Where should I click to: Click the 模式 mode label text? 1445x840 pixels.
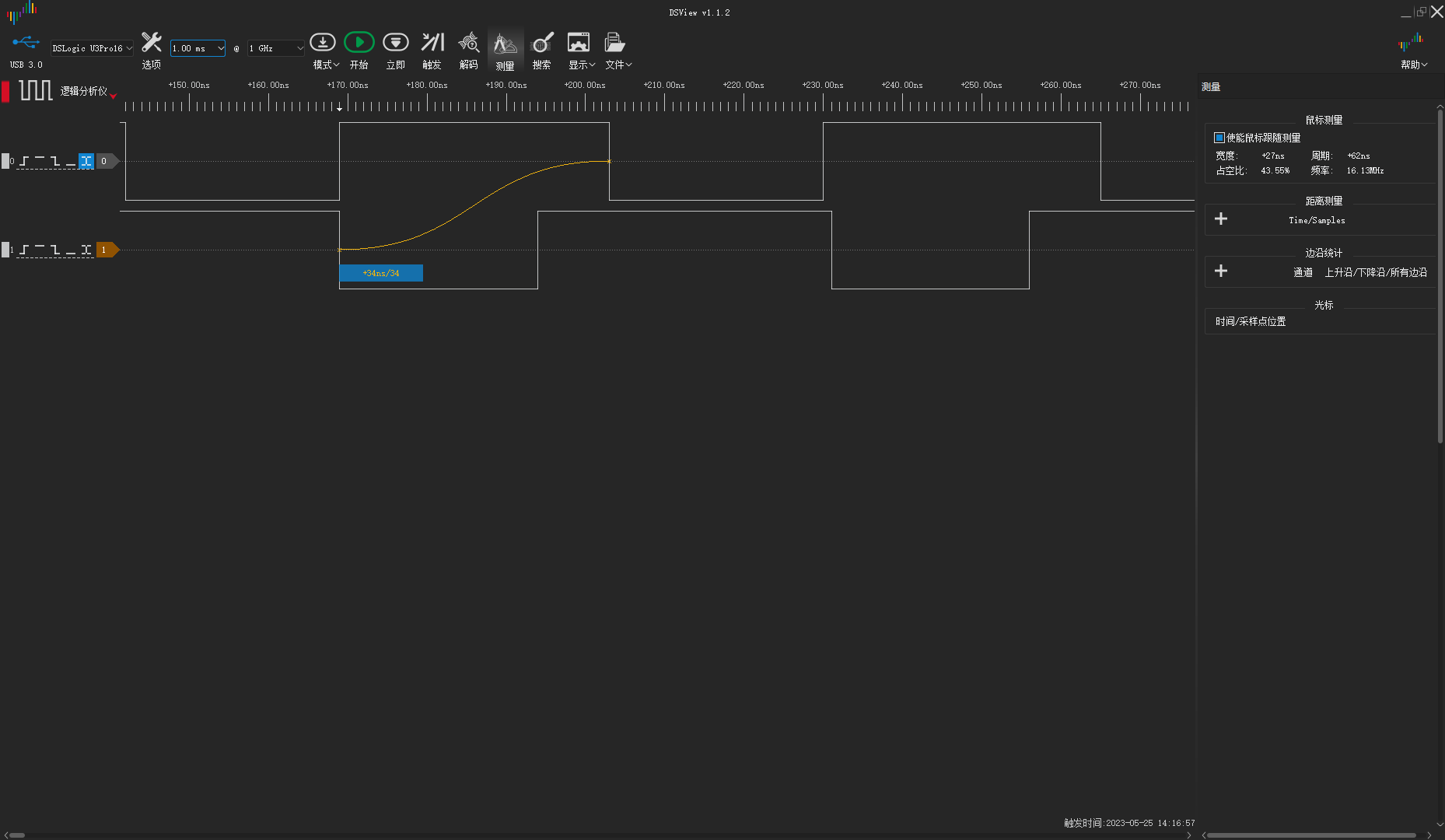322,65
